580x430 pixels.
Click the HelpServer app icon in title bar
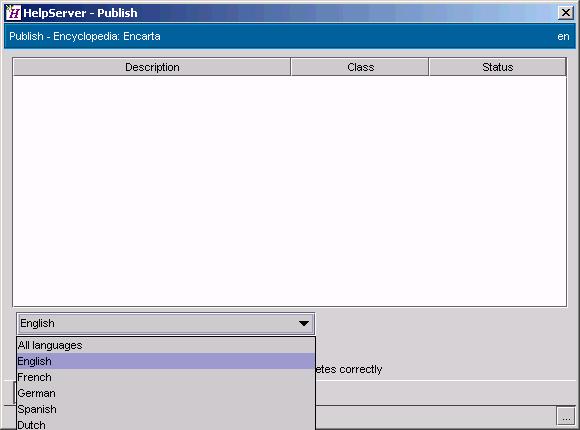(x=13, y=13)
